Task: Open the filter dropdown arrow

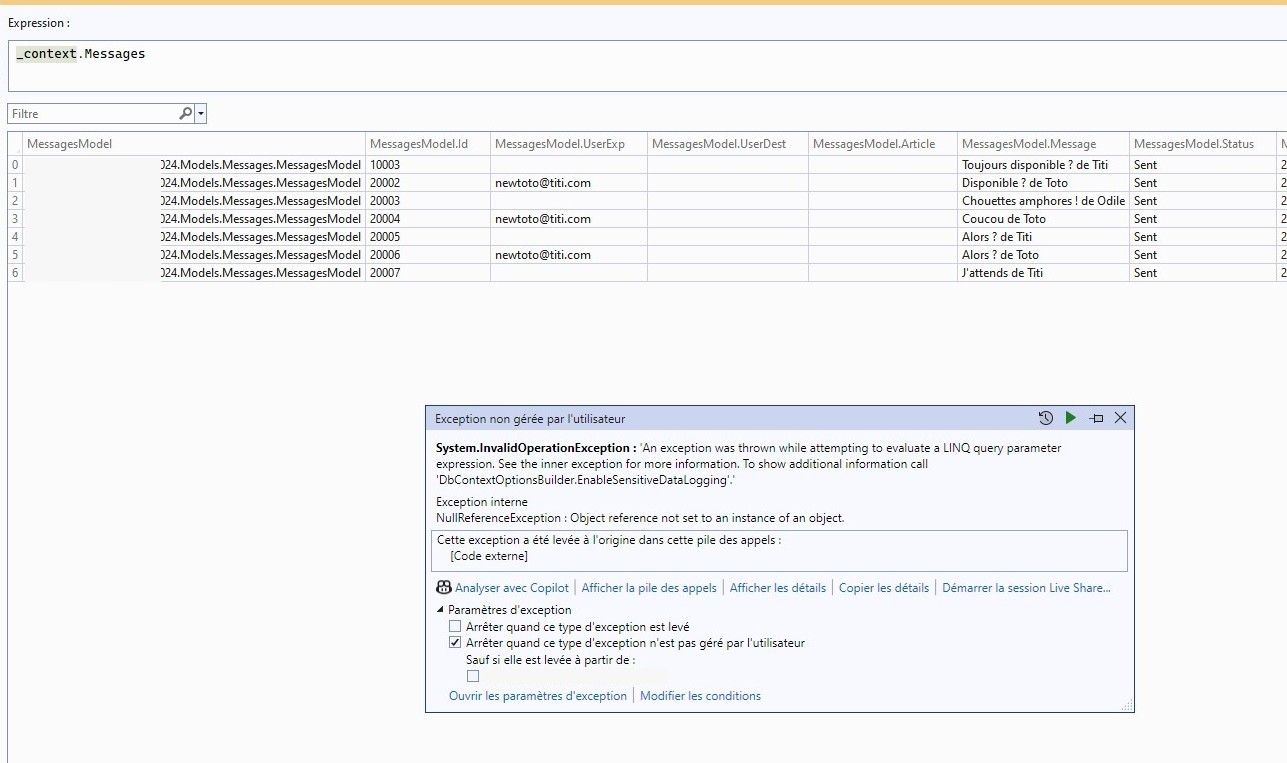Action: [x=201, y=114]
